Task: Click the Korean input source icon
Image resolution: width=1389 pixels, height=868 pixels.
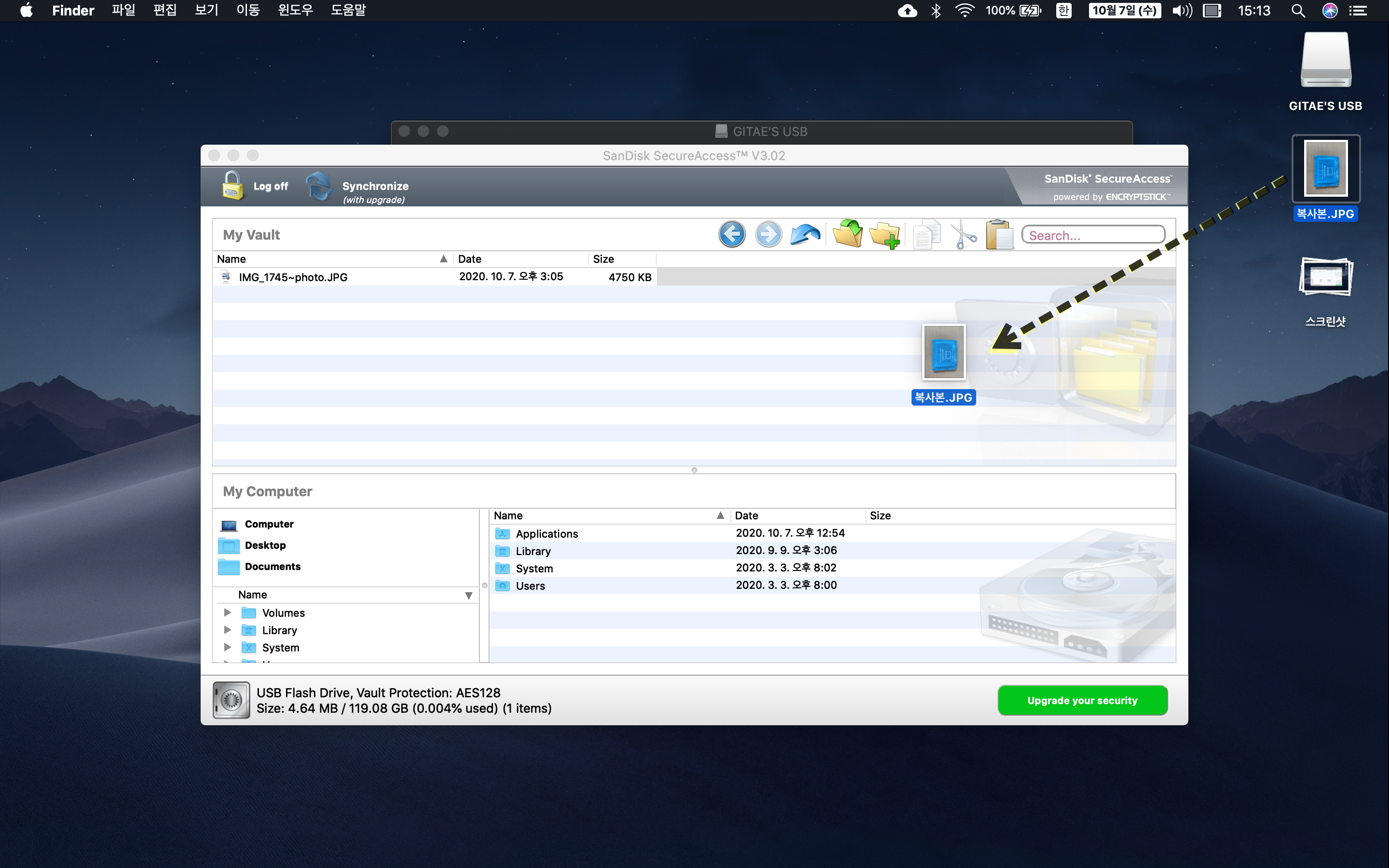Action: coord(1063,10)
